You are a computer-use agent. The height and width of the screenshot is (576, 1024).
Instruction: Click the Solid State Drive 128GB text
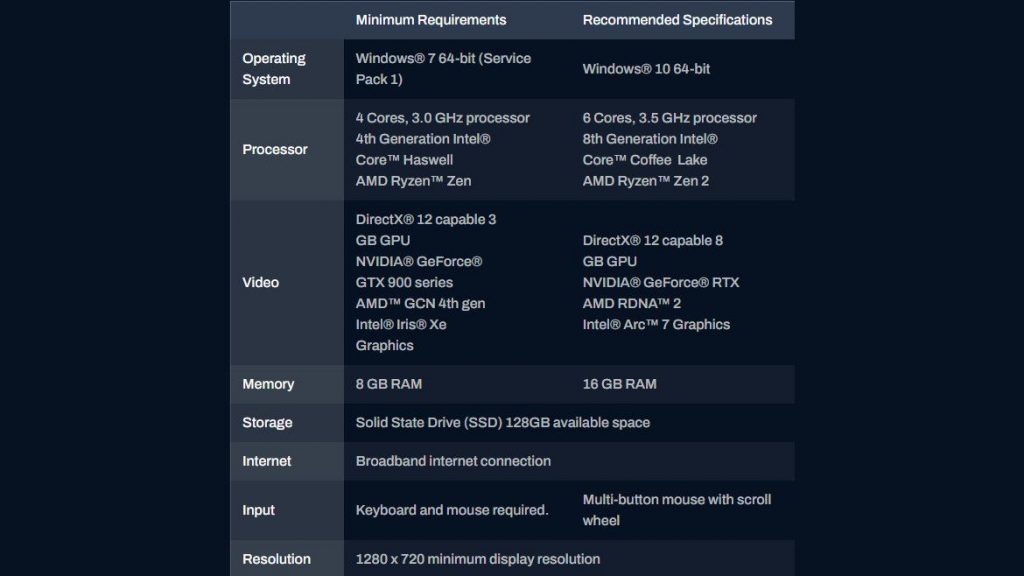(x=503, y=423)
